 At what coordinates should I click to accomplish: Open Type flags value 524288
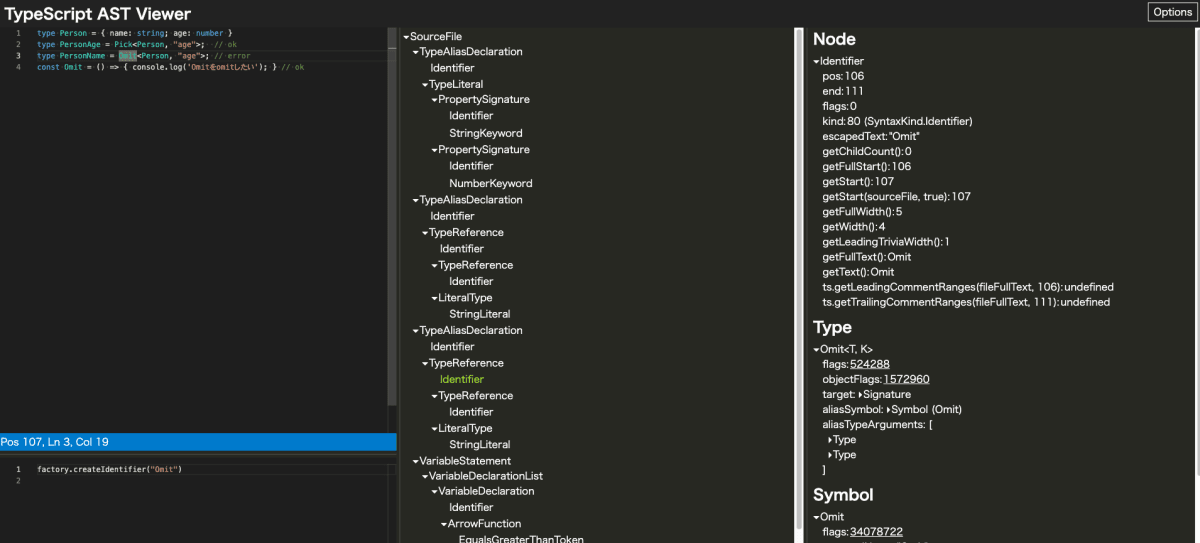tap(870, 364)
